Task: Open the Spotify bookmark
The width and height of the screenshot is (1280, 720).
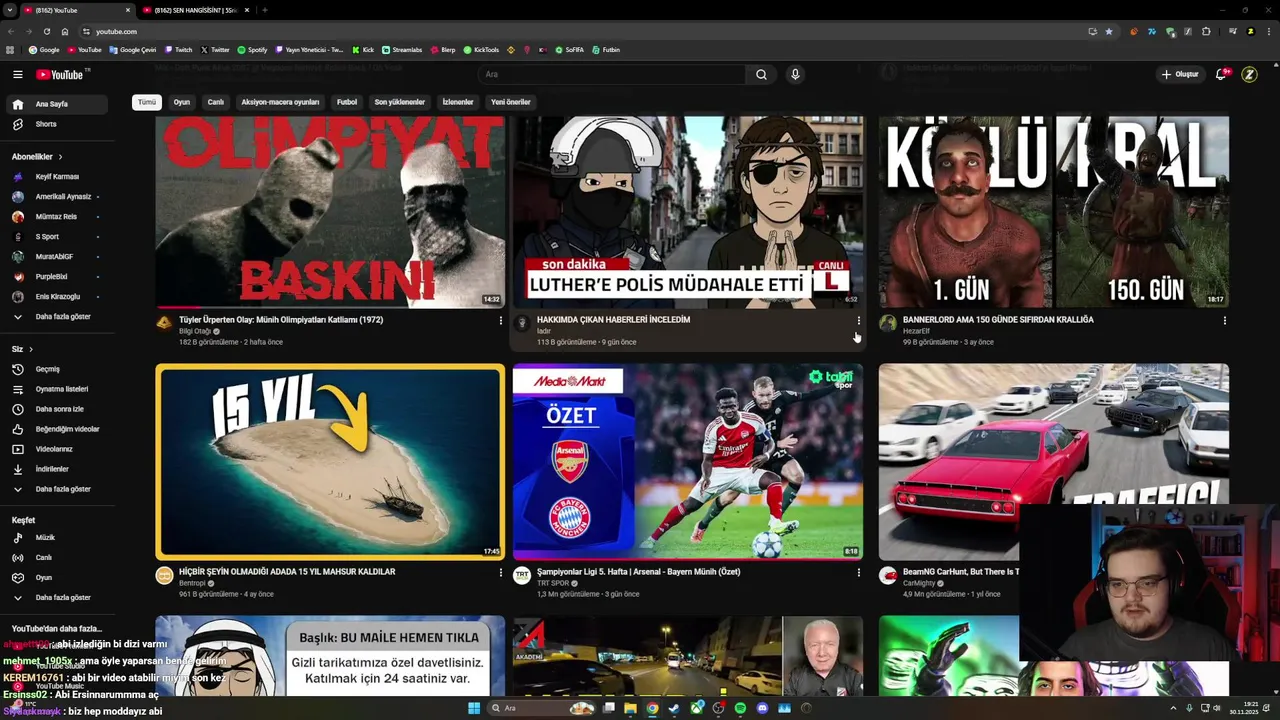Action: pos(252,50)
